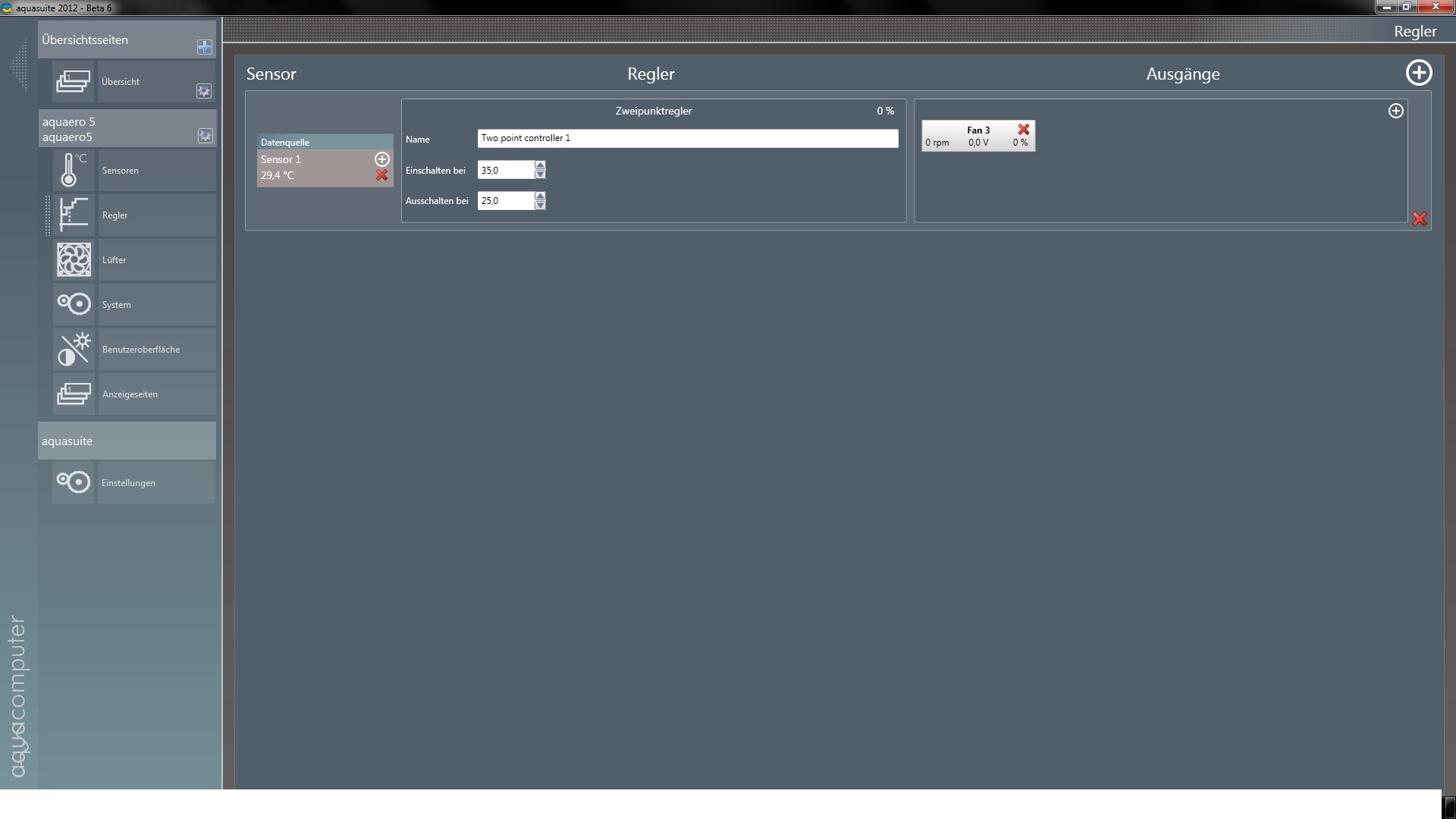Open the Anzeigeseiten pages icon
The width and height of the screenshot is (1456, 819).
[74, 394]
